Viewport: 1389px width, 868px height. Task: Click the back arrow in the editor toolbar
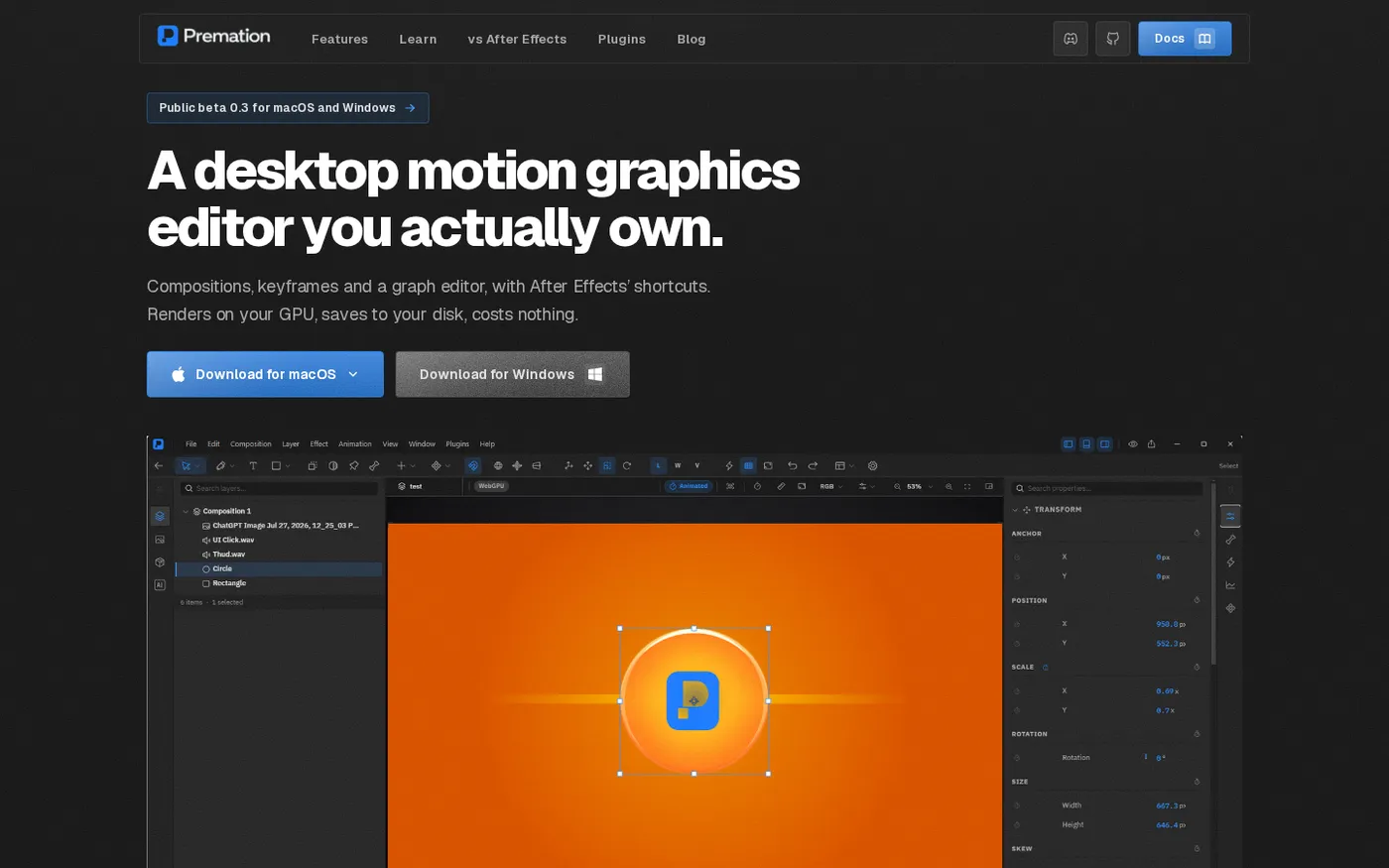click(x=159, y=465)
